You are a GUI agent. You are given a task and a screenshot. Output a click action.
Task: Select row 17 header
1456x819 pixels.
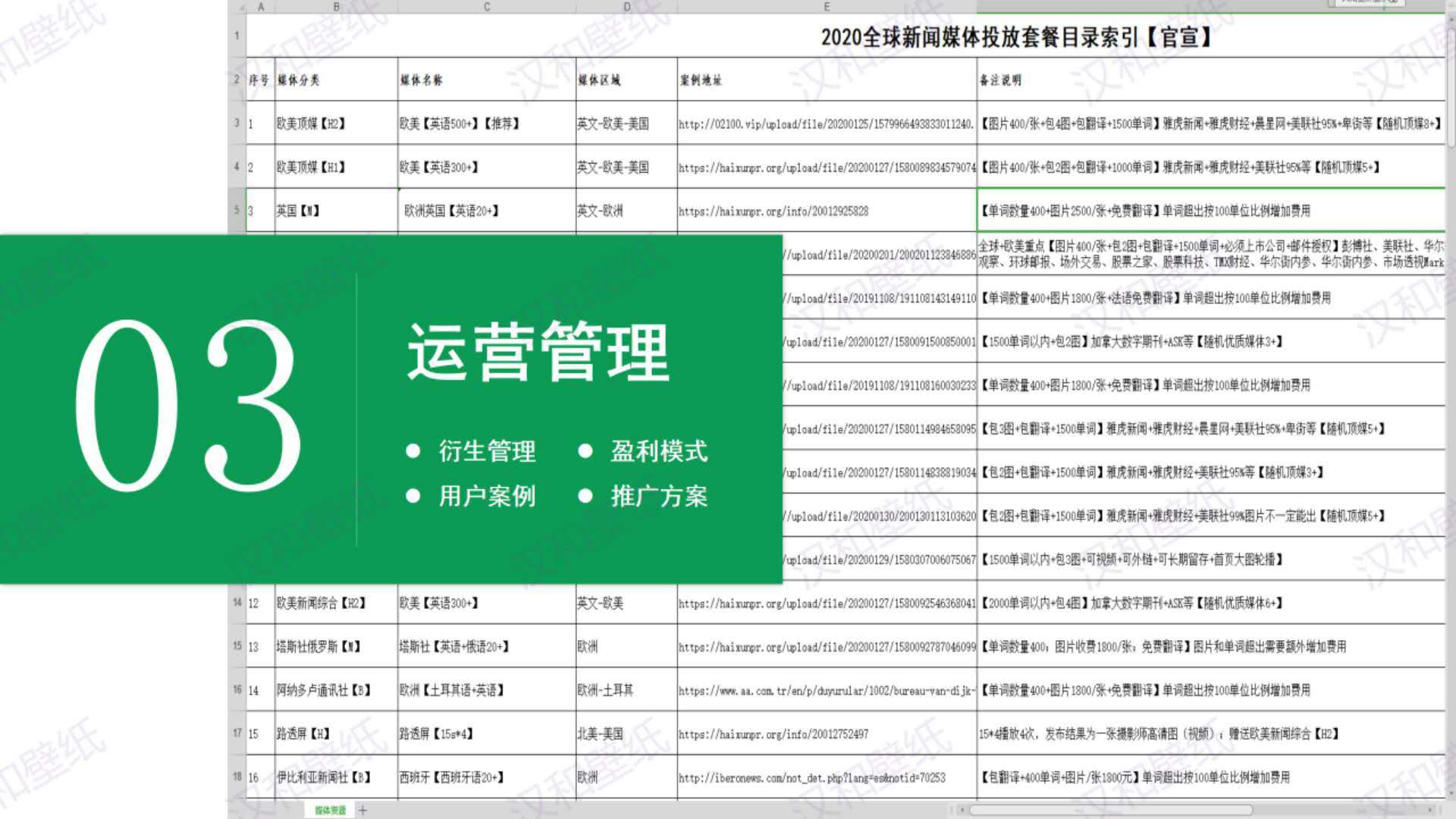(x=237, y=733)
